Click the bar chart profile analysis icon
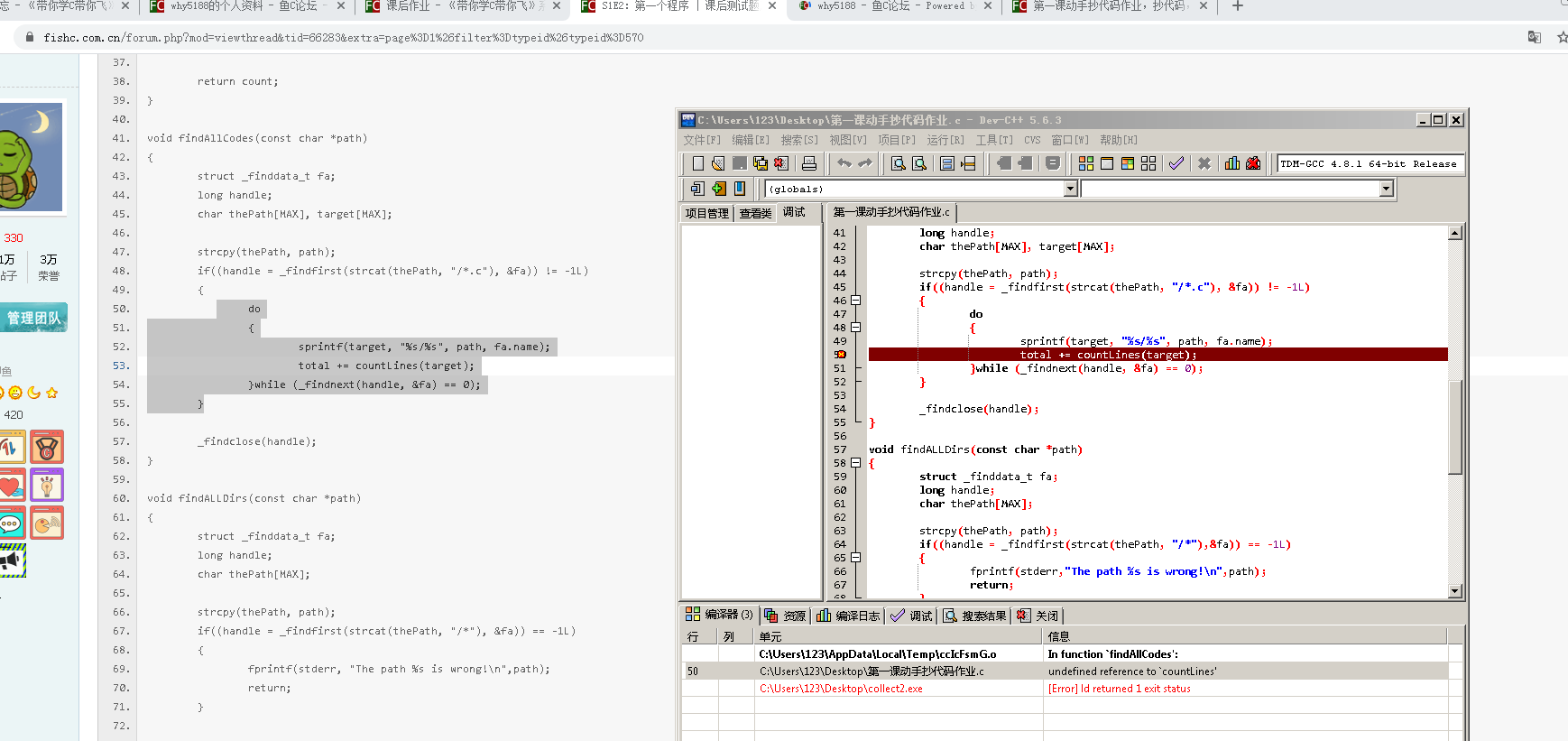 click(x=1232, y=163)
